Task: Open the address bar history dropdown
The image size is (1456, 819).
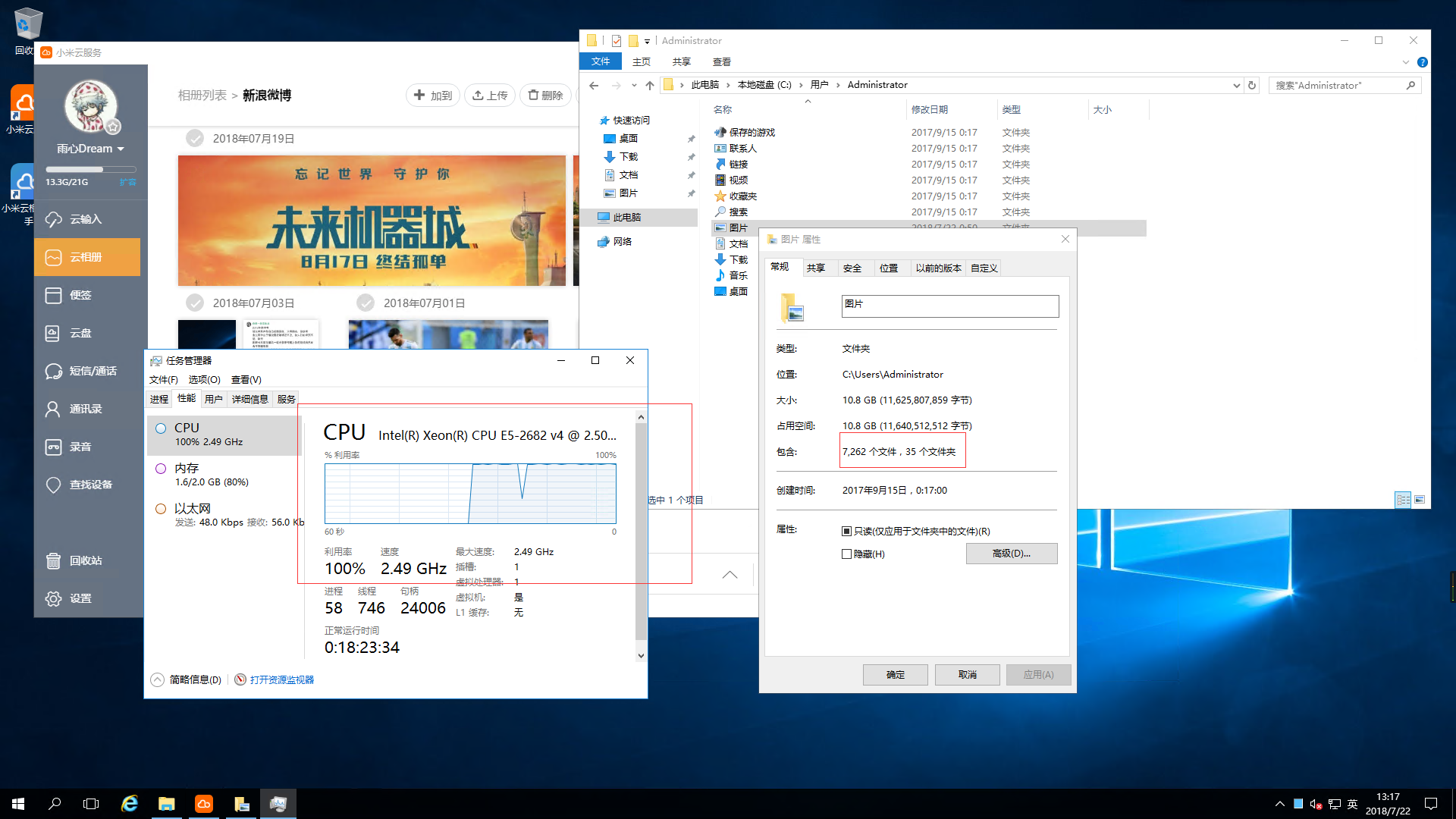Action: (1237, 85)
